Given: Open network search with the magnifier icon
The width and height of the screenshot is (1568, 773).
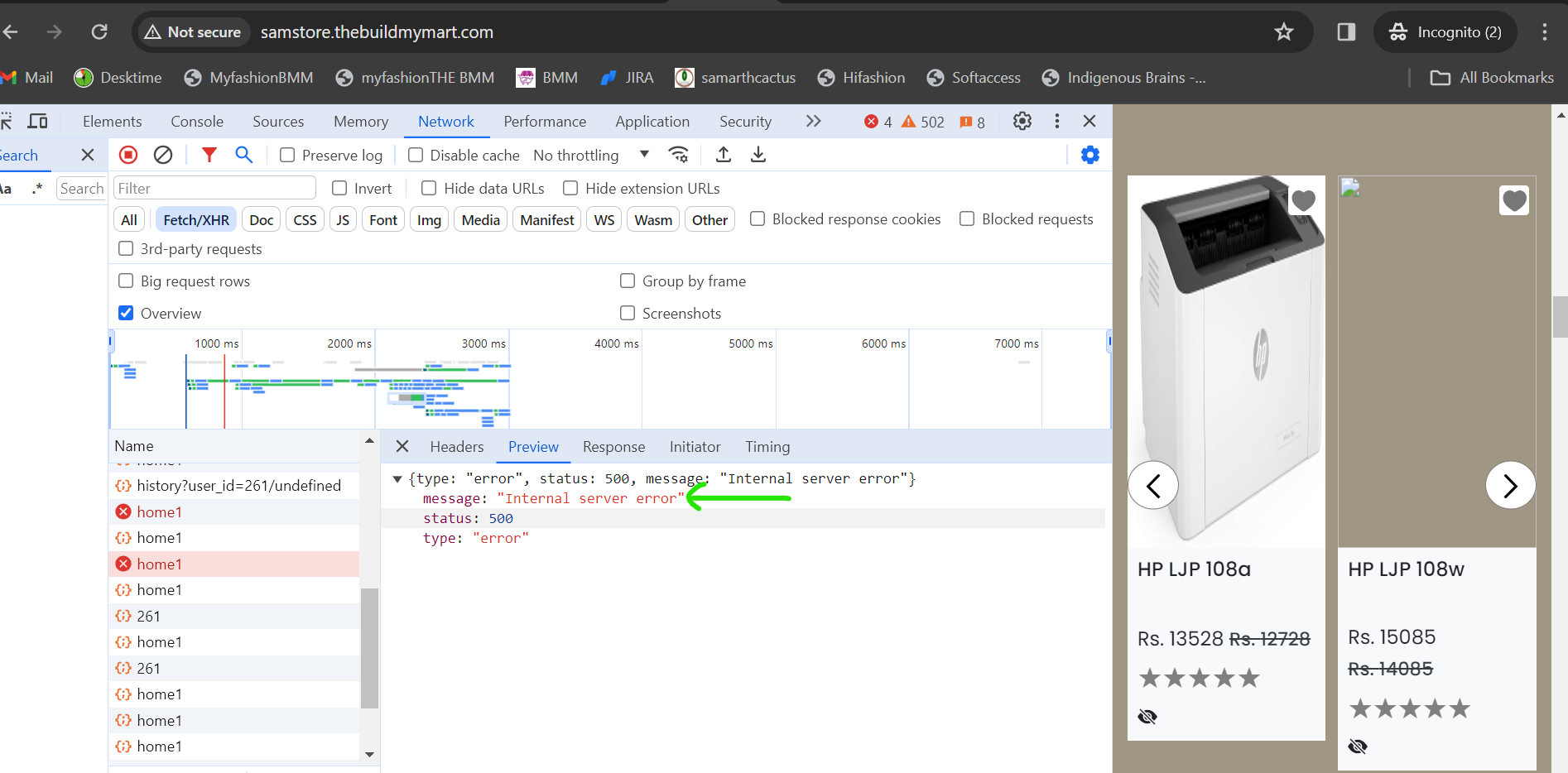Looking at the screenshot, I should [243, 155].
